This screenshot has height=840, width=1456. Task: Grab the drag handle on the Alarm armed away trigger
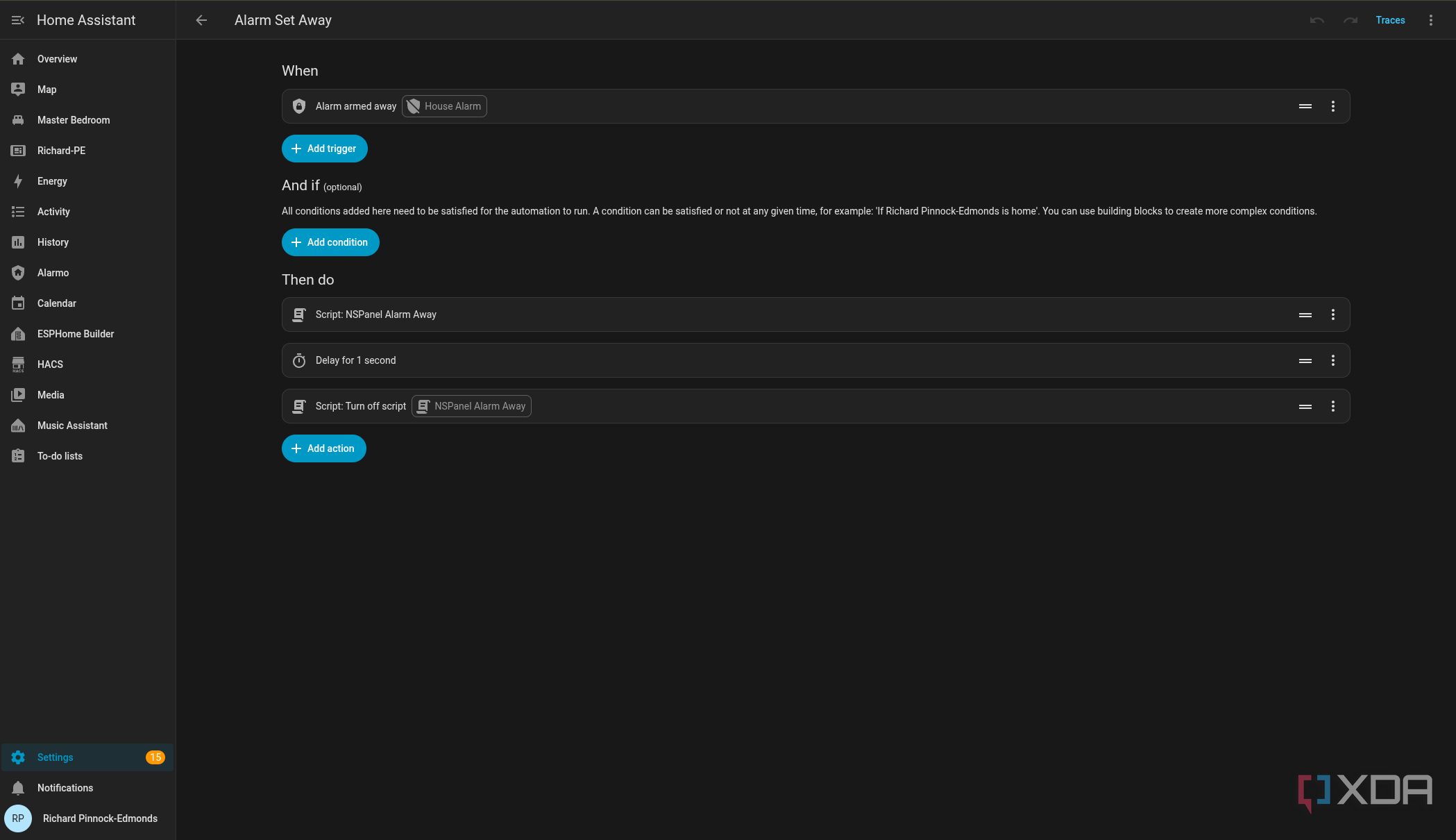(1305, 106)
